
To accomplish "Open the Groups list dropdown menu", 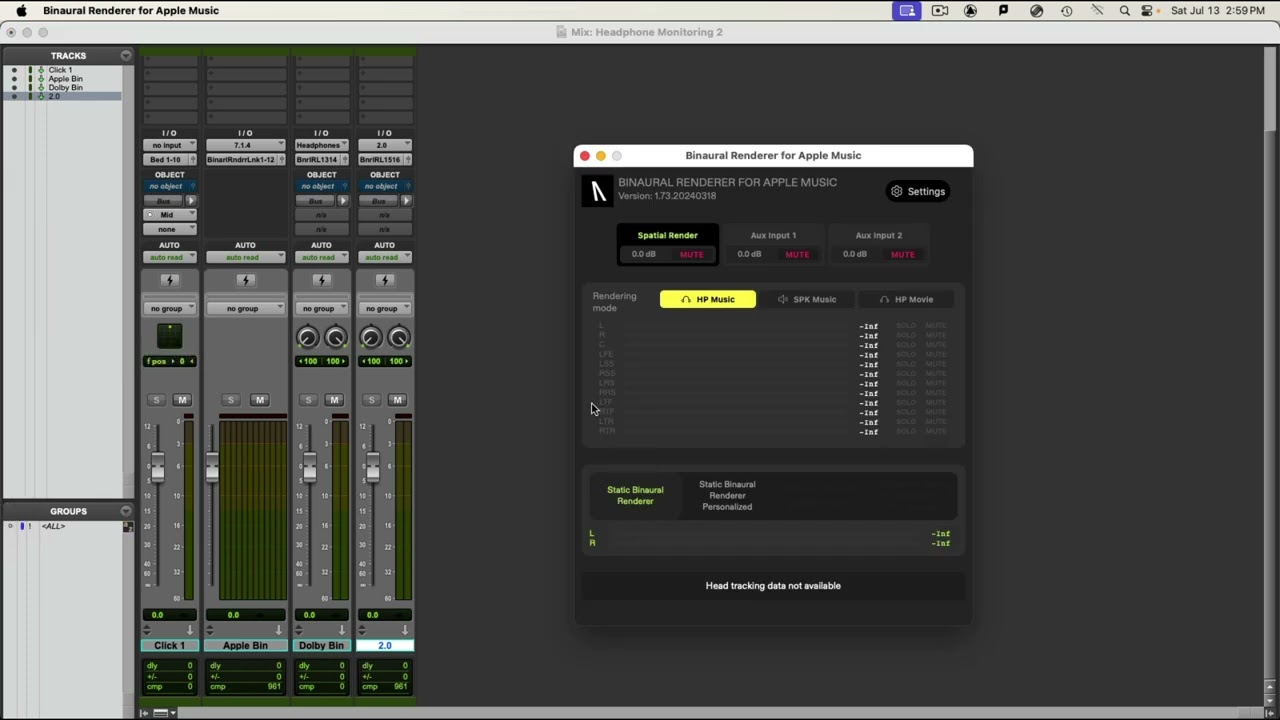I will point(126,511).
